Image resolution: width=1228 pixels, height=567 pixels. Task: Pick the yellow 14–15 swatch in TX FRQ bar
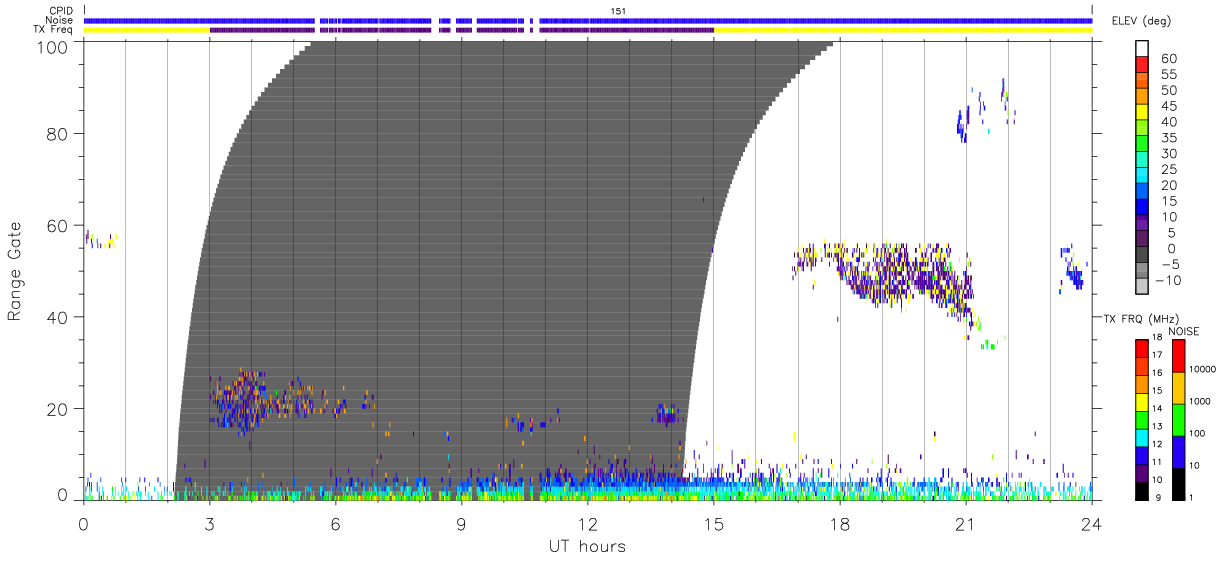coord(1142,402)
